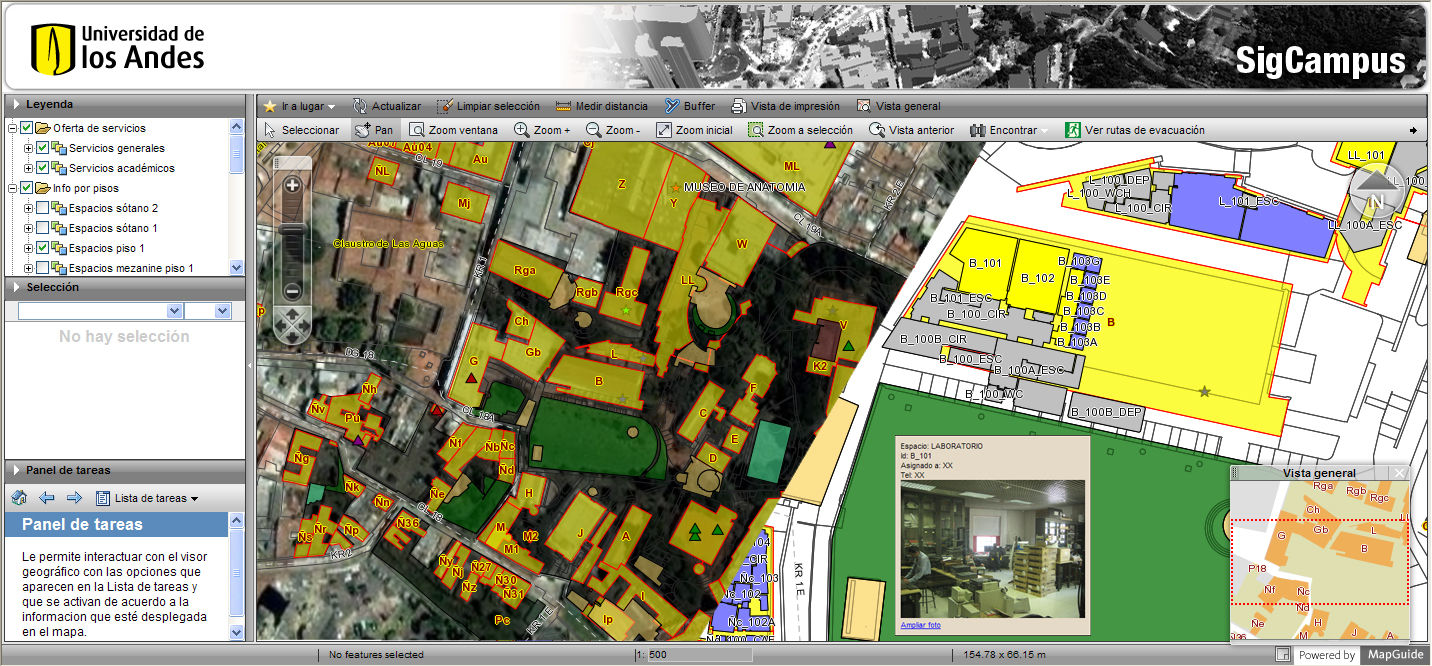Screen dimensions: 1432x666
Task: Click toolbar overflow arrow at far right
Action: click(x=1414, y=130)
